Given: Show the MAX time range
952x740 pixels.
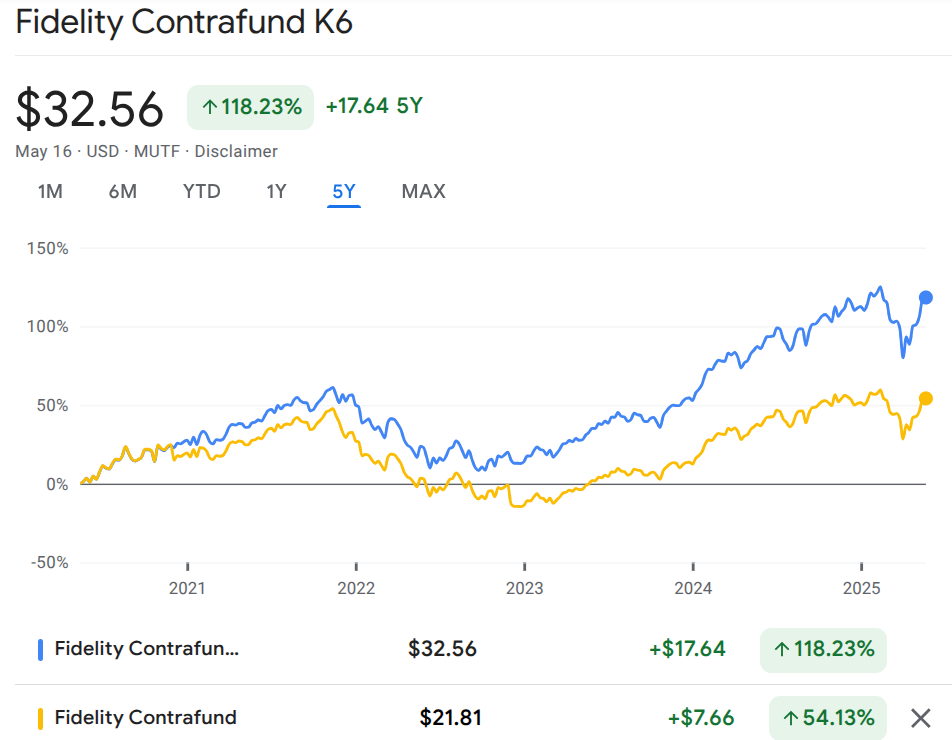Looking at the screenshot, I should [424, 192].
